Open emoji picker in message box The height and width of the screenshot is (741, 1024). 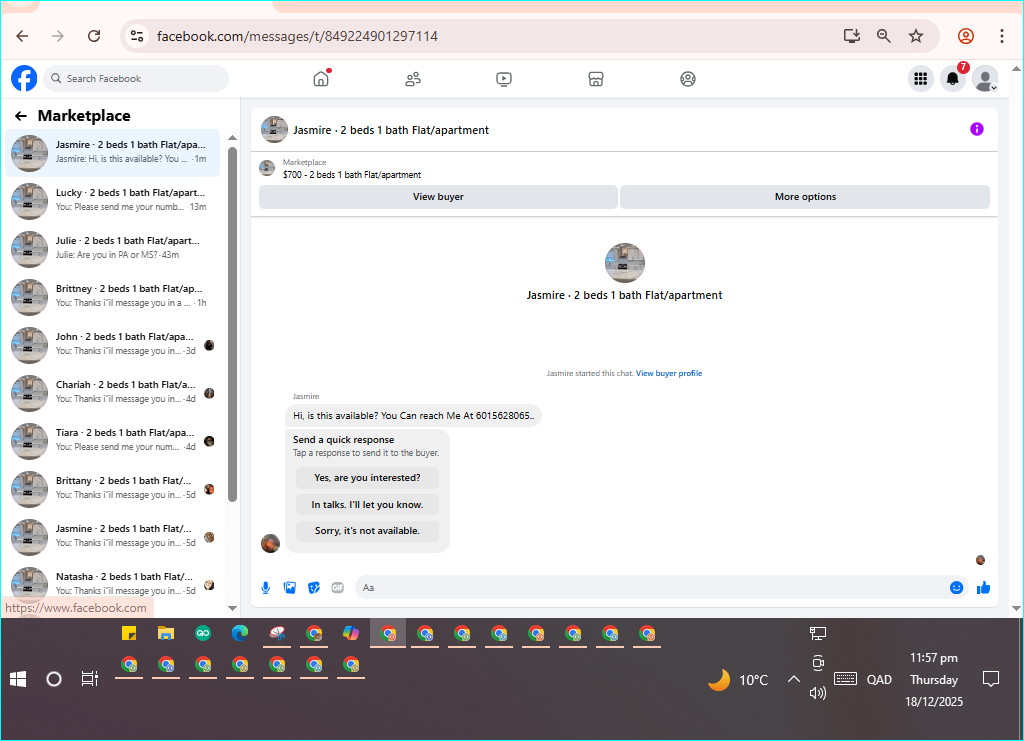tap(956, 588)
